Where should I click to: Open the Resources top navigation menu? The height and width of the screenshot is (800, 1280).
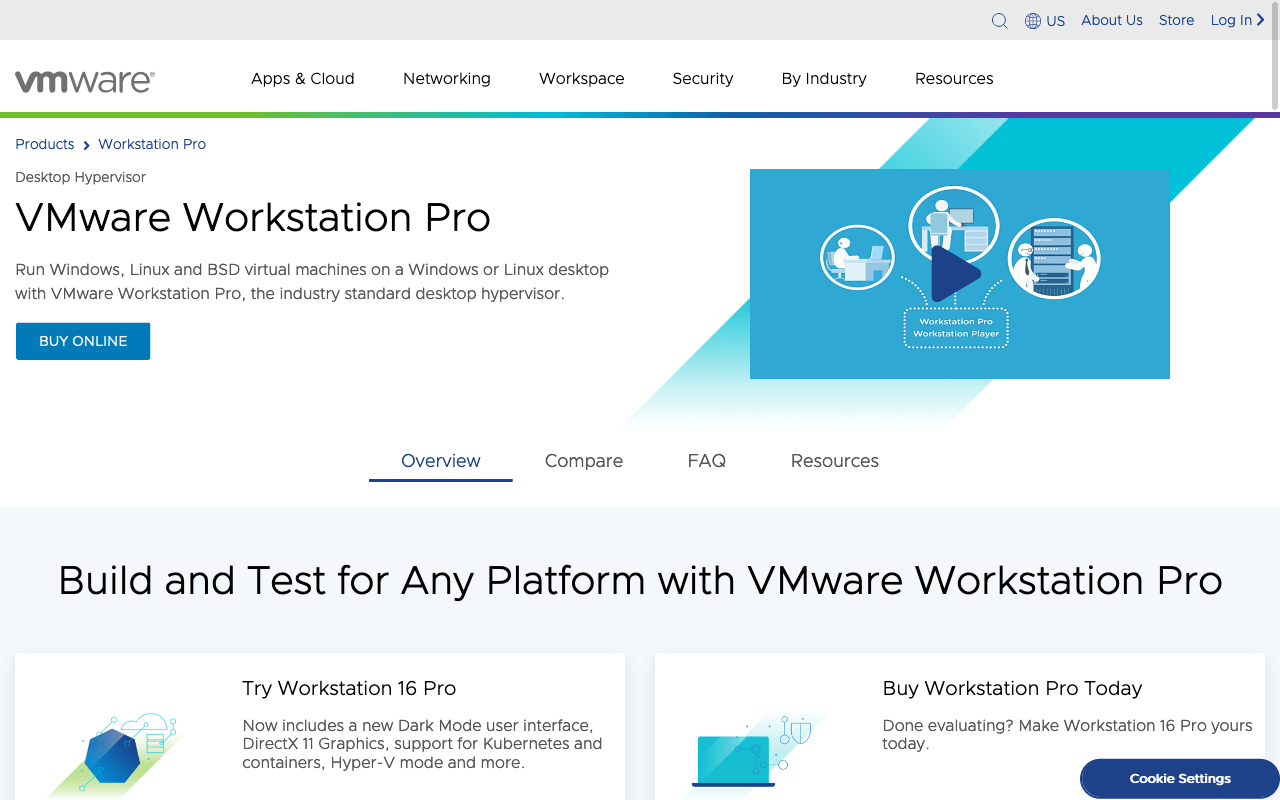[x=954, y=79]
